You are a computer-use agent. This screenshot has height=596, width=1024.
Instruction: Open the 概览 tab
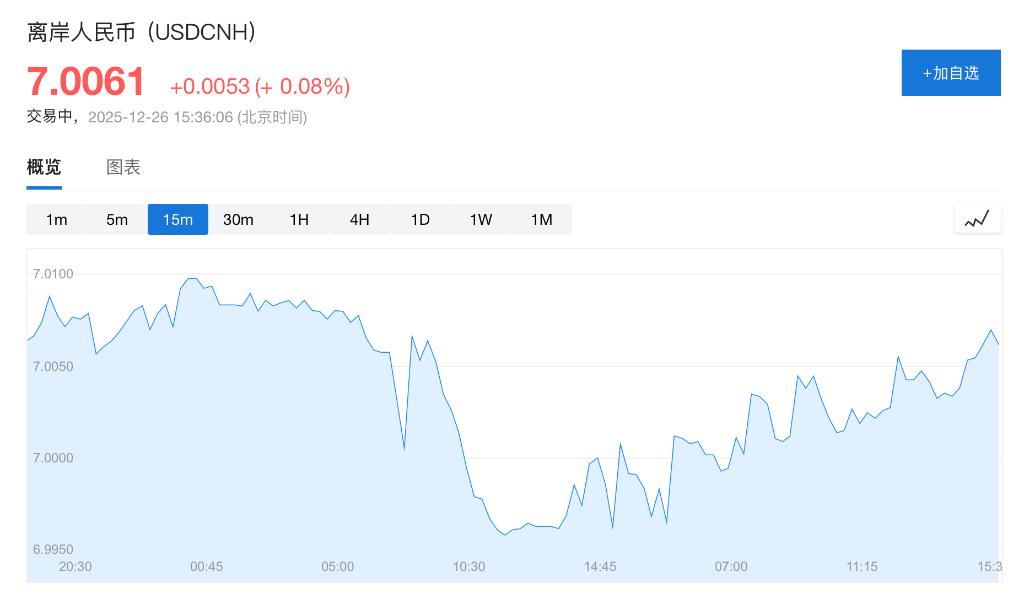click(44, 167)
